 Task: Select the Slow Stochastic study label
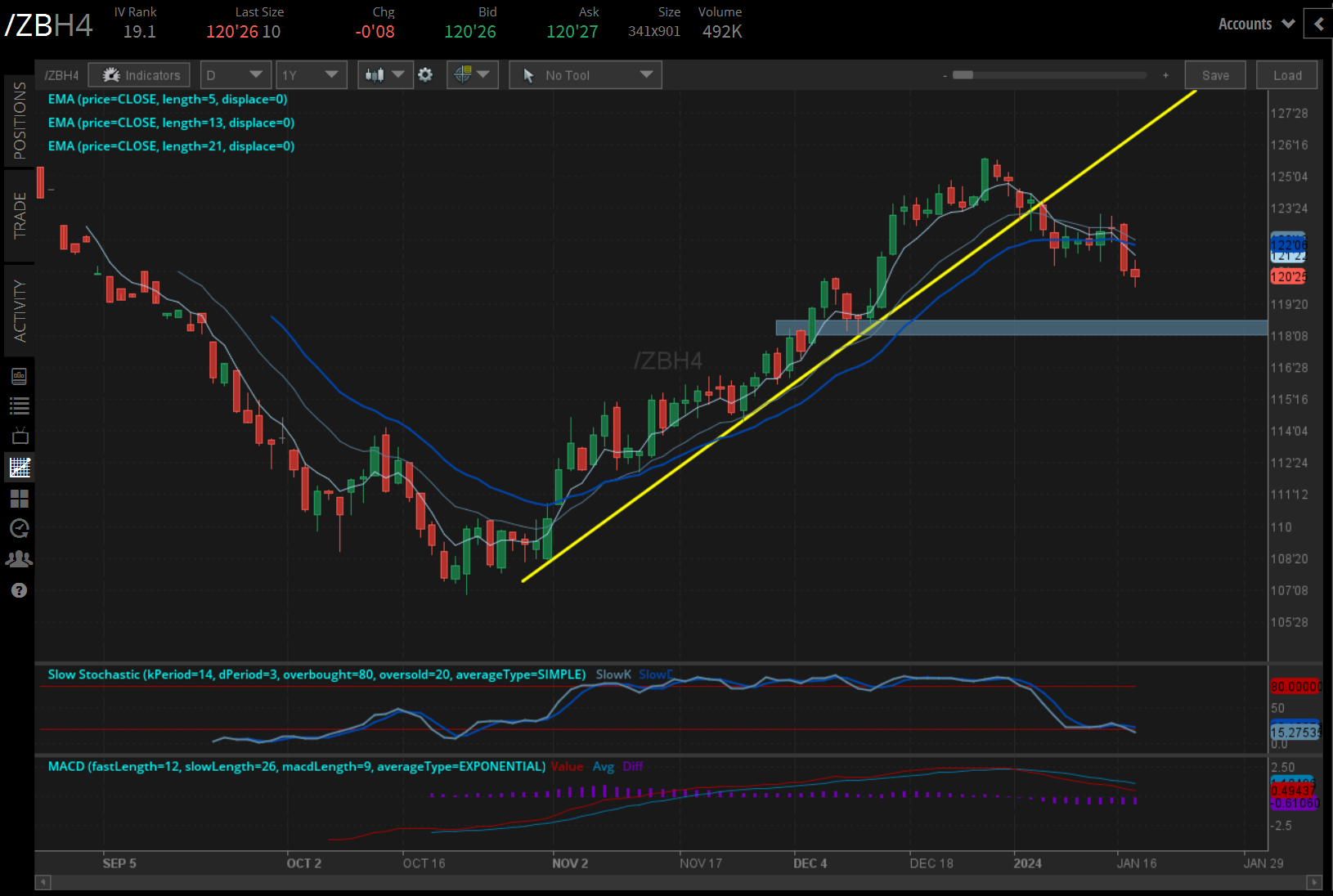pyautogui.click(x=316, y=674)
